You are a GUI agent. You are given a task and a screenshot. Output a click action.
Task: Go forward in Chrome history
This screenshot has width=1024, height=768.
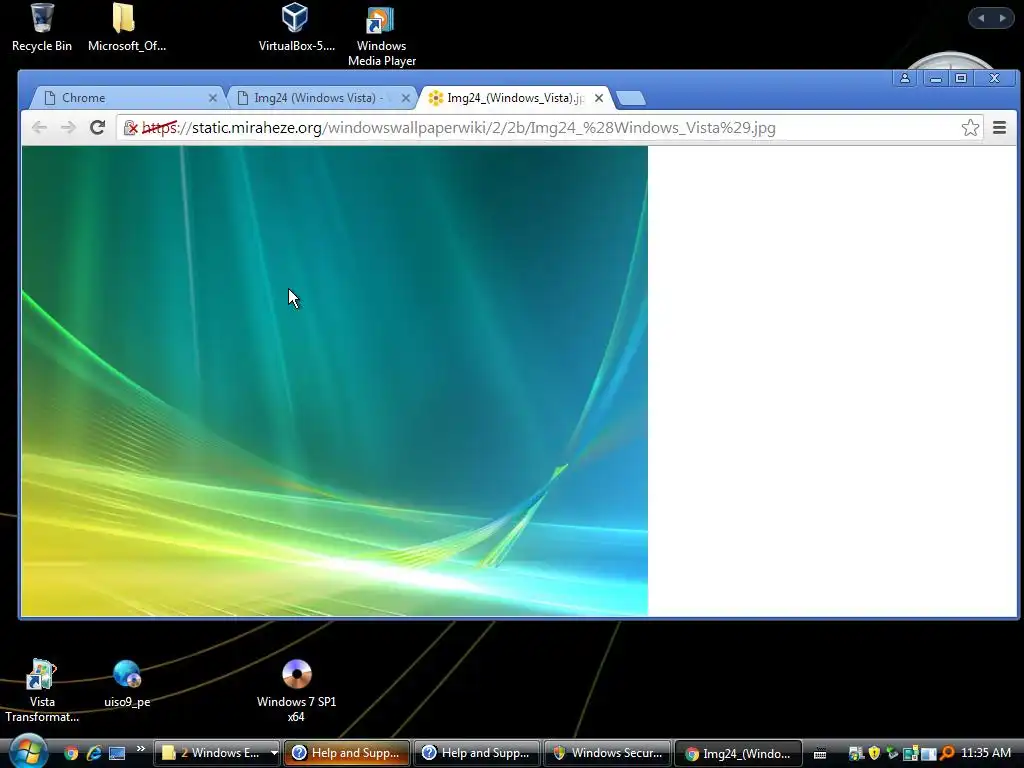pos(68,127)
